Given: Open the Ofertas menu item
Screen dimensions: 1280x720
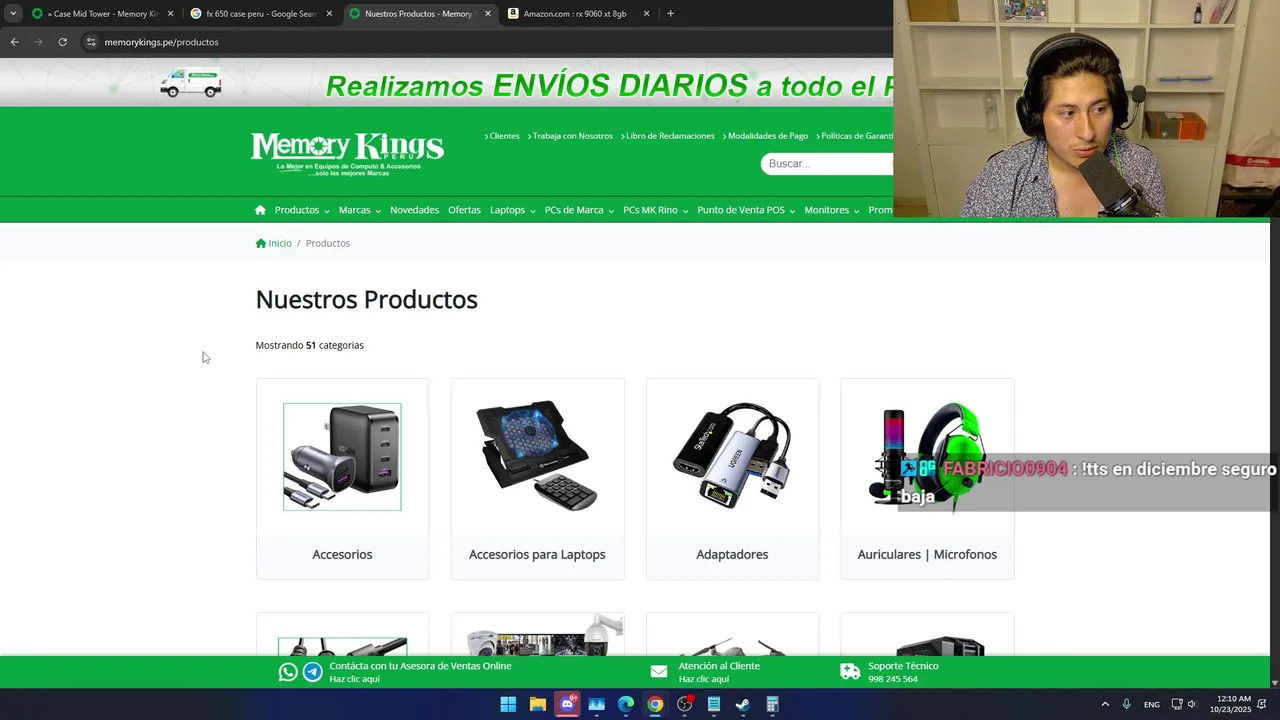Looking at the screenshot, I should pos(464,210).
